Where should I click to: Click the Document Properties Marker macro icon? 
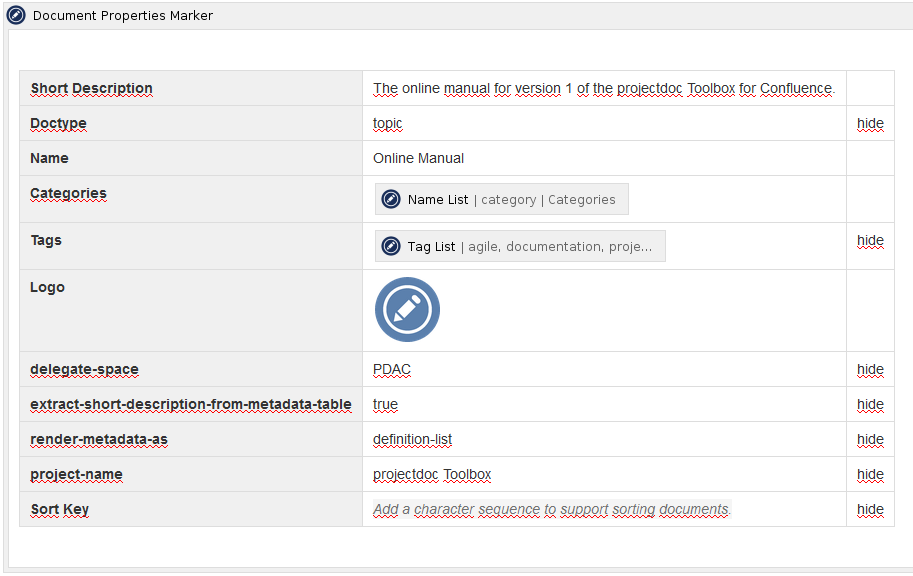click(16, 16)
